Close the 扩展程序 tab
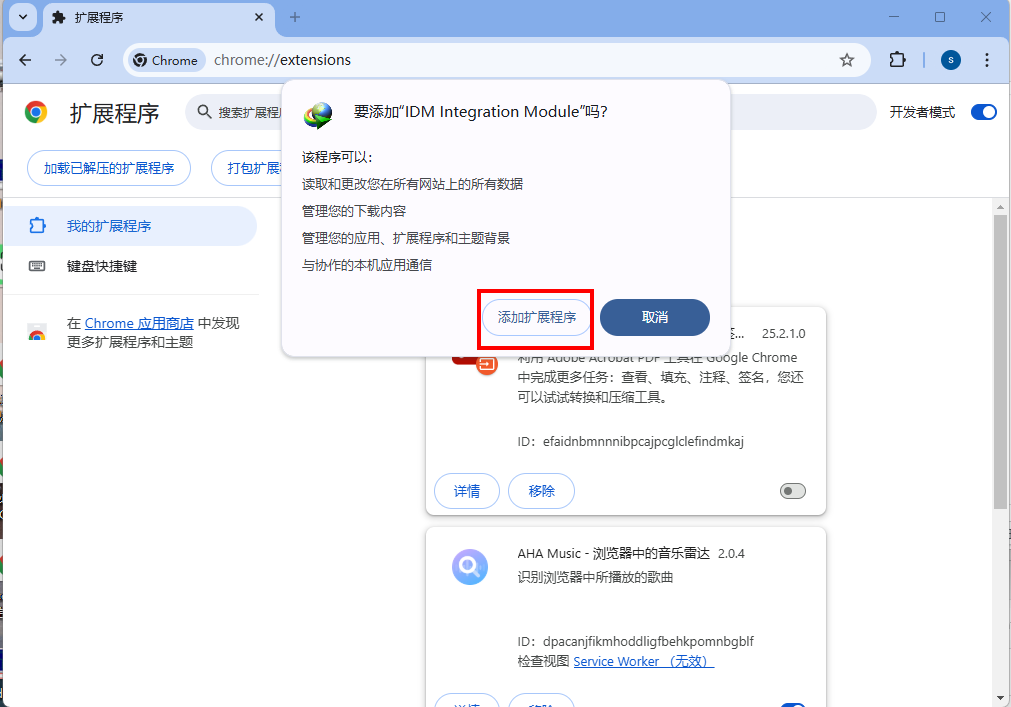 (259, 17)
